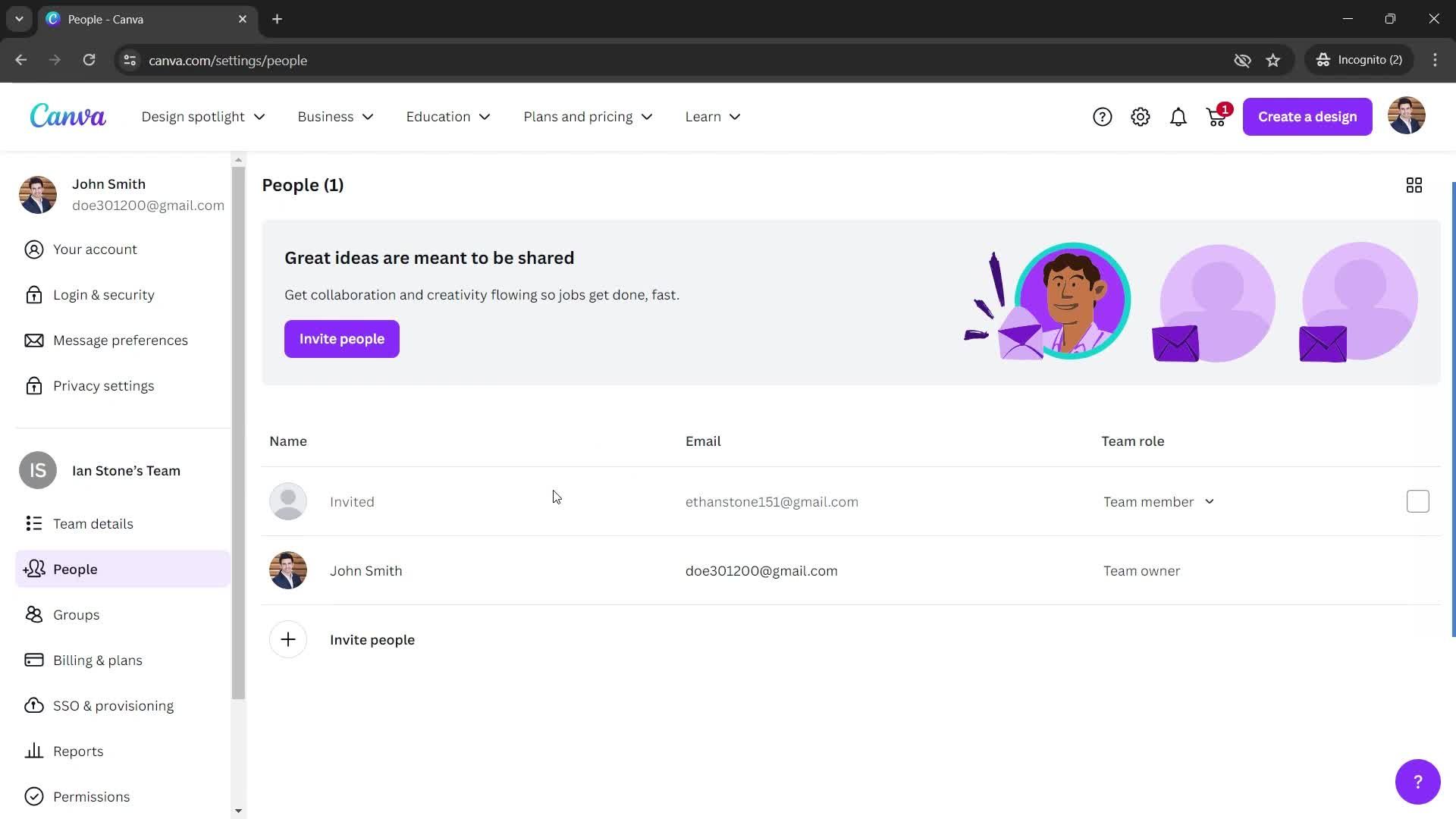Viewport: 1456px width, 819px height.
Task: Navigate to Permissions settings
Action: pos(91,796)
